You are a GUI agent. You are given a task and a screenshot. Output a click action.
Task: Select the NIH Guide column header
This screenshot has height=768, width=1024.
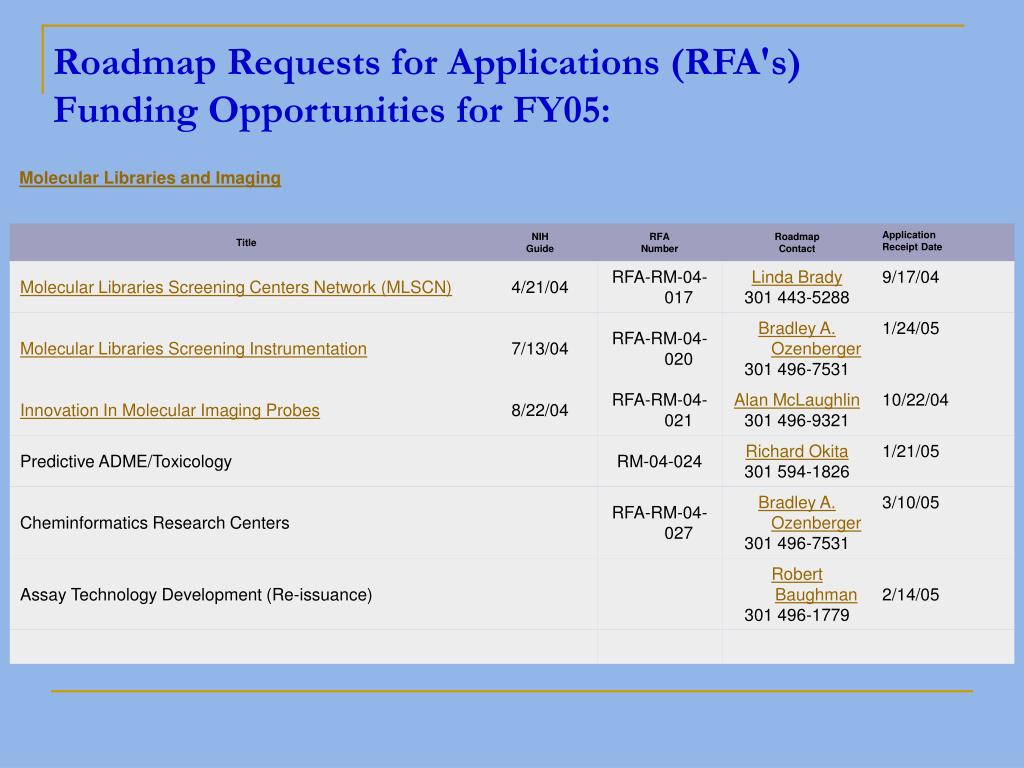pyautogui.click(x=540, y=242)
